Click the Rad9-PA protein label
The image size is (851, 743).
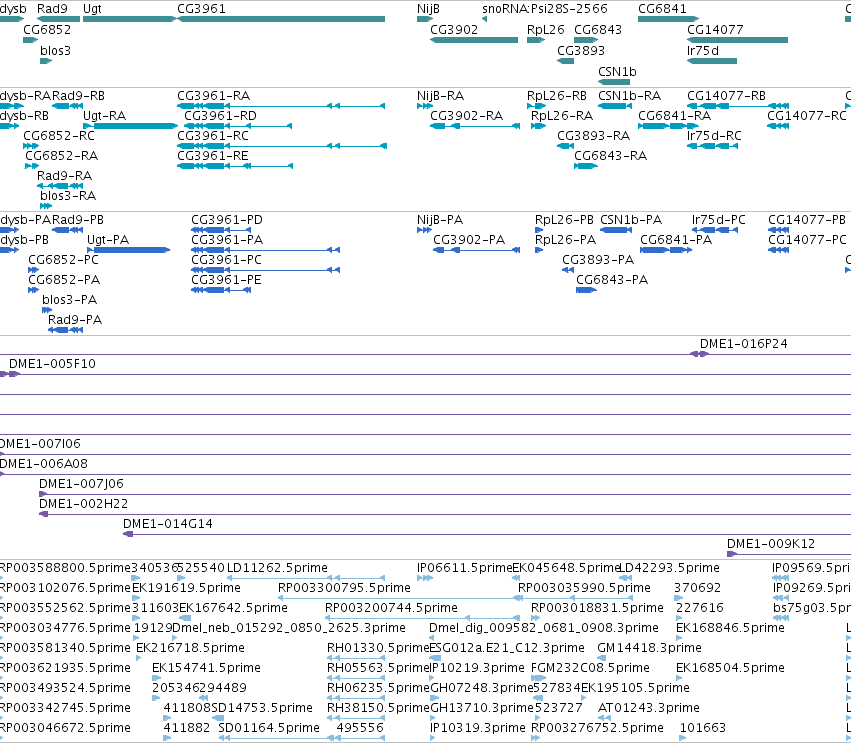74,320
